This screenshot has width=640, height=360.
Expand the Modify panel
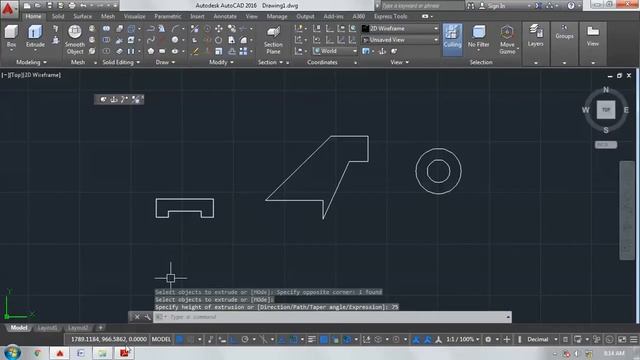point(221,62)
